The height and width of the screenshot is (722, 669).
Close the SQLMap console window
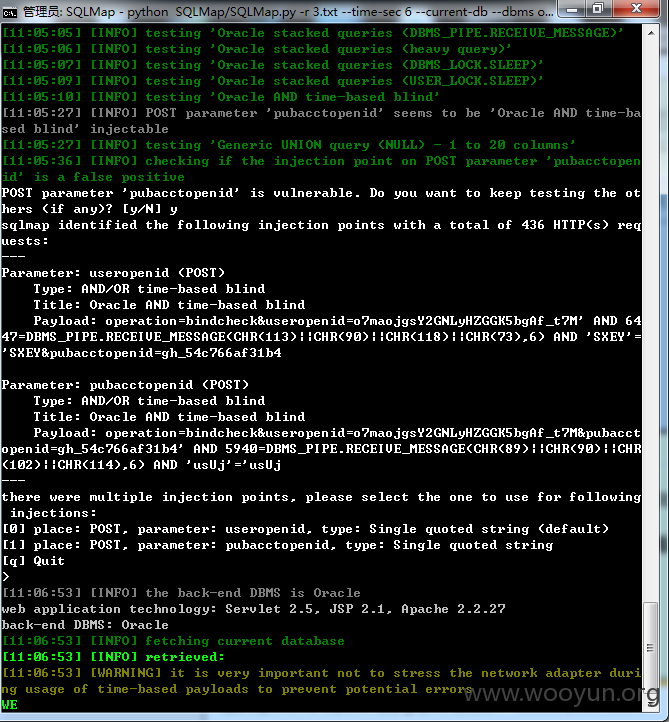point(637,9)
